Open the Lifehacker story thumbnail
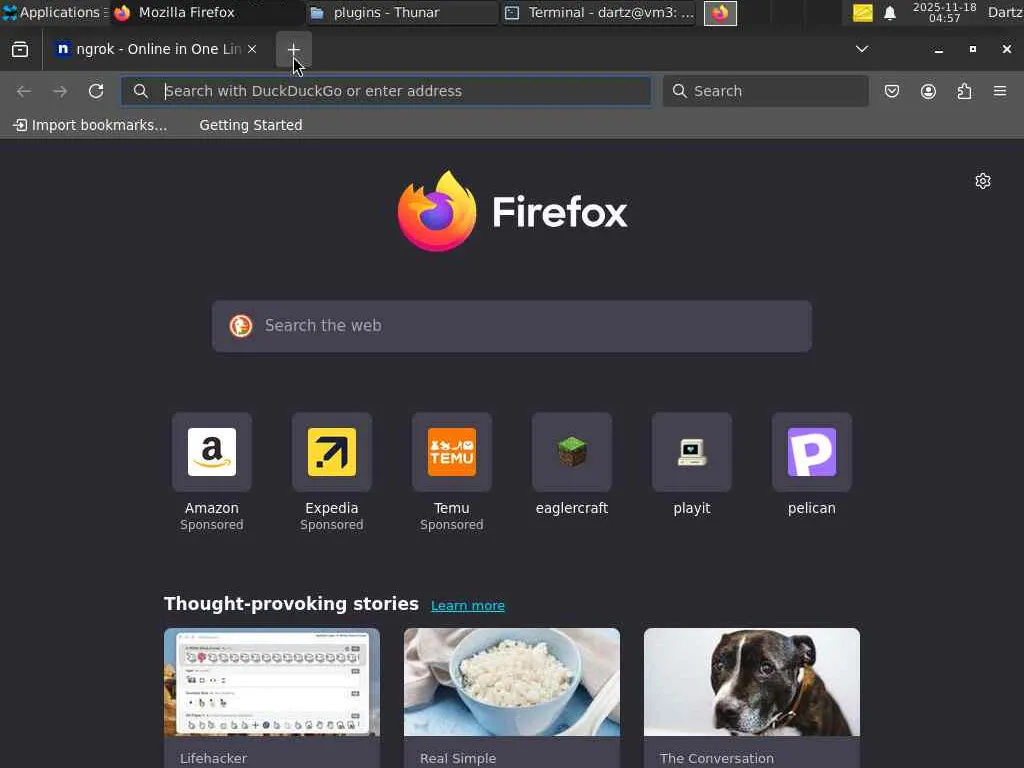 (x=272, y=682)
